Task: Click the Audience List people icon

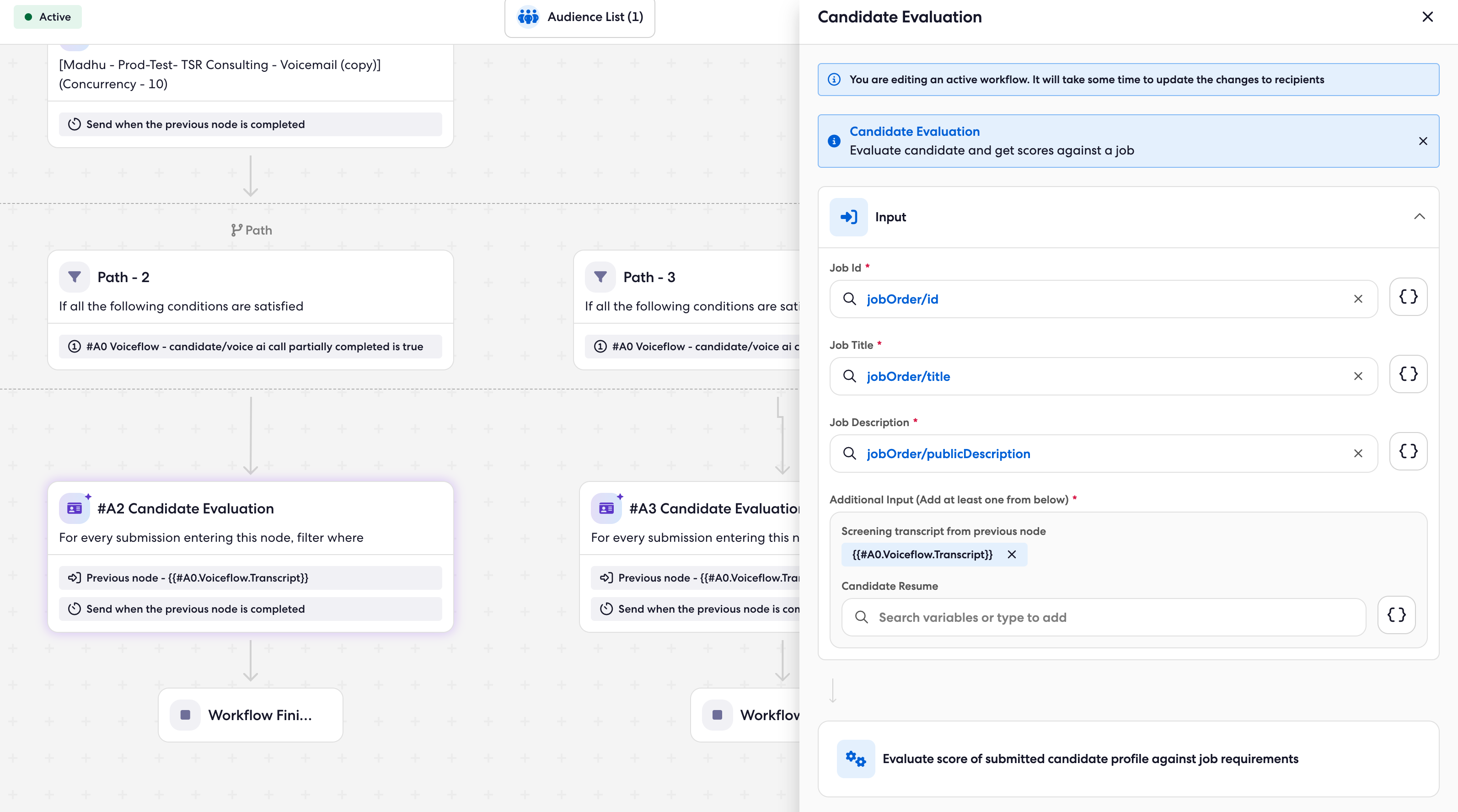Action: coord(527,17)
